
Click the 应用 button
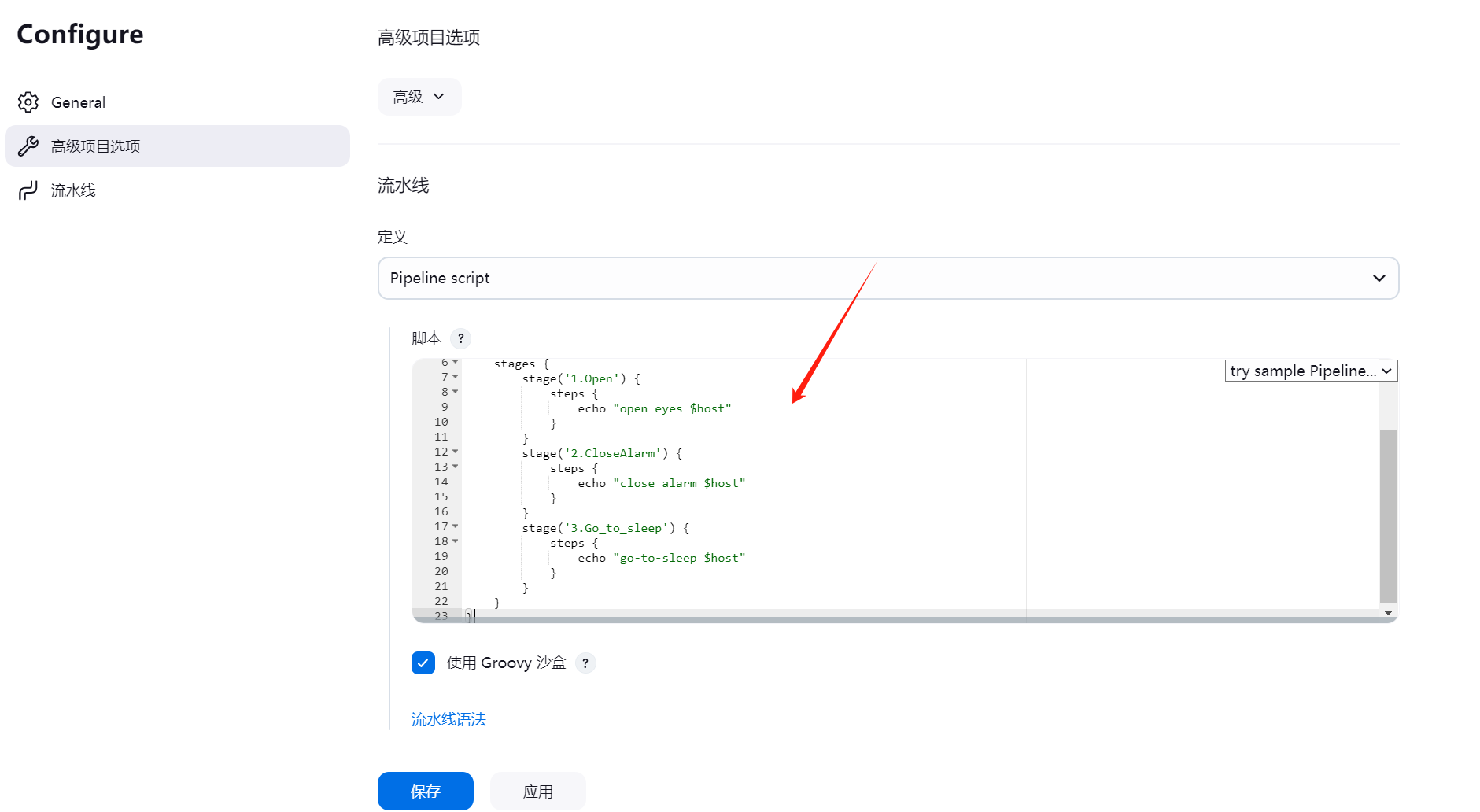(x=538, y=792)
